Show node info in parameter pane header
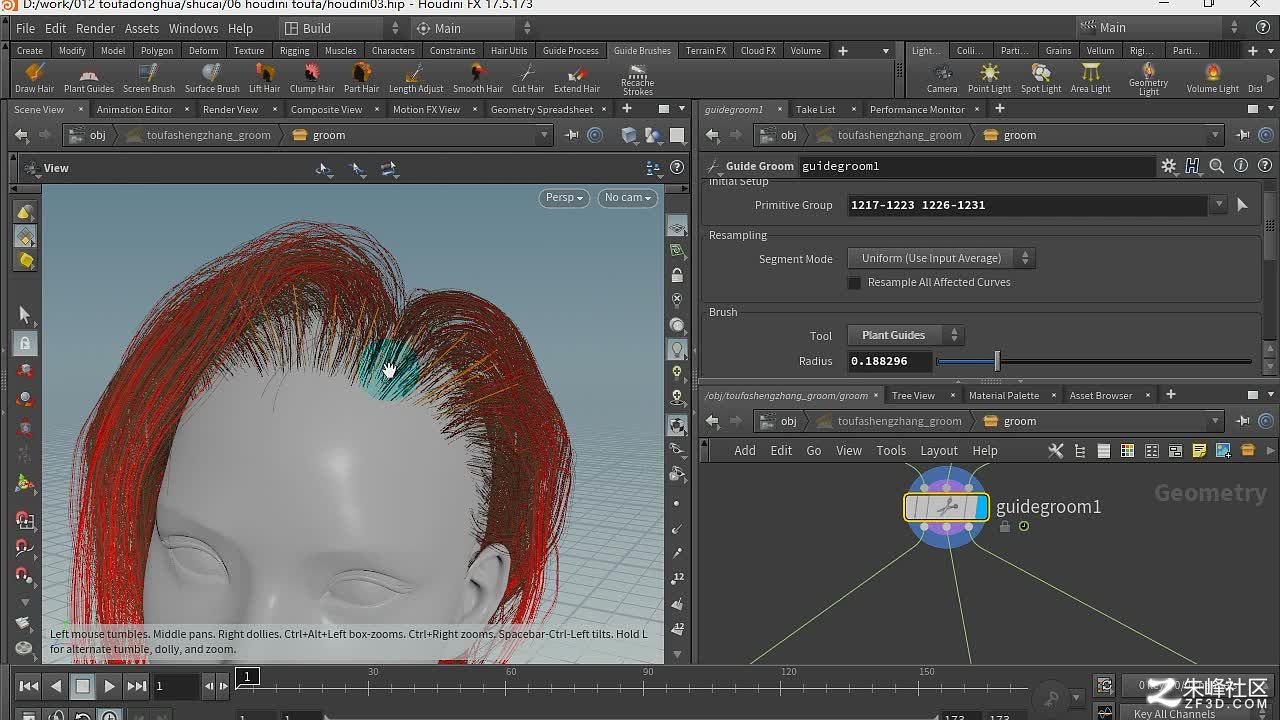This screenshot has width=1280, height=720. coord(1241,166)
